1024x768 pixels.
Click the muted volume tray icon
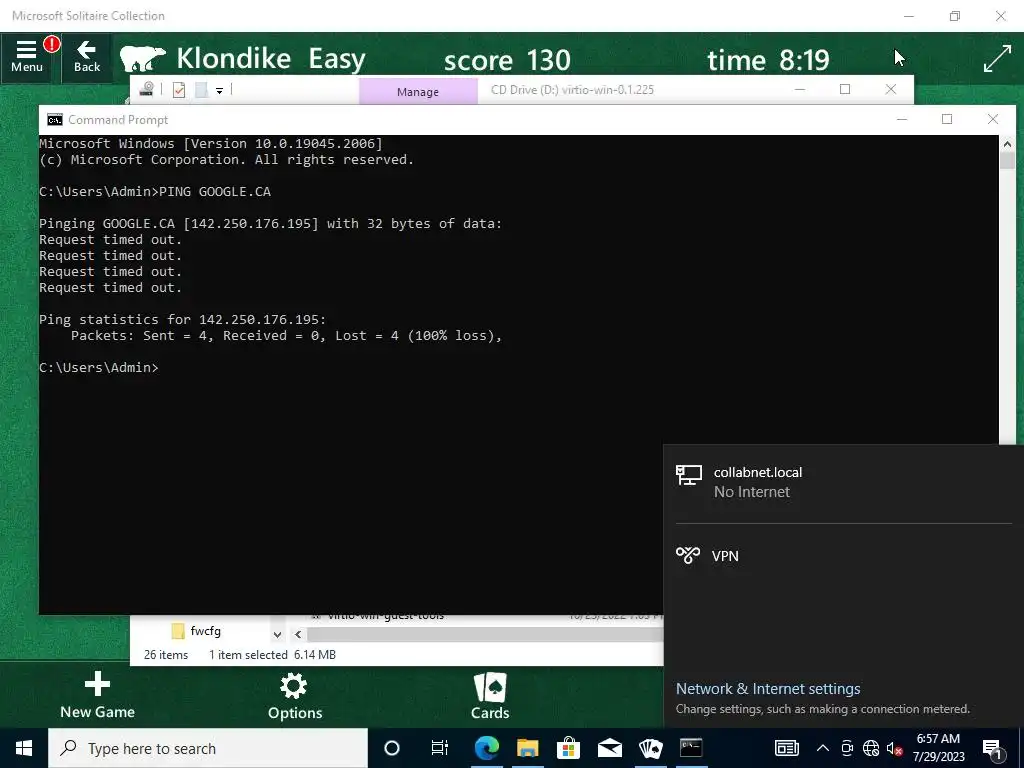tap(895, 749)
